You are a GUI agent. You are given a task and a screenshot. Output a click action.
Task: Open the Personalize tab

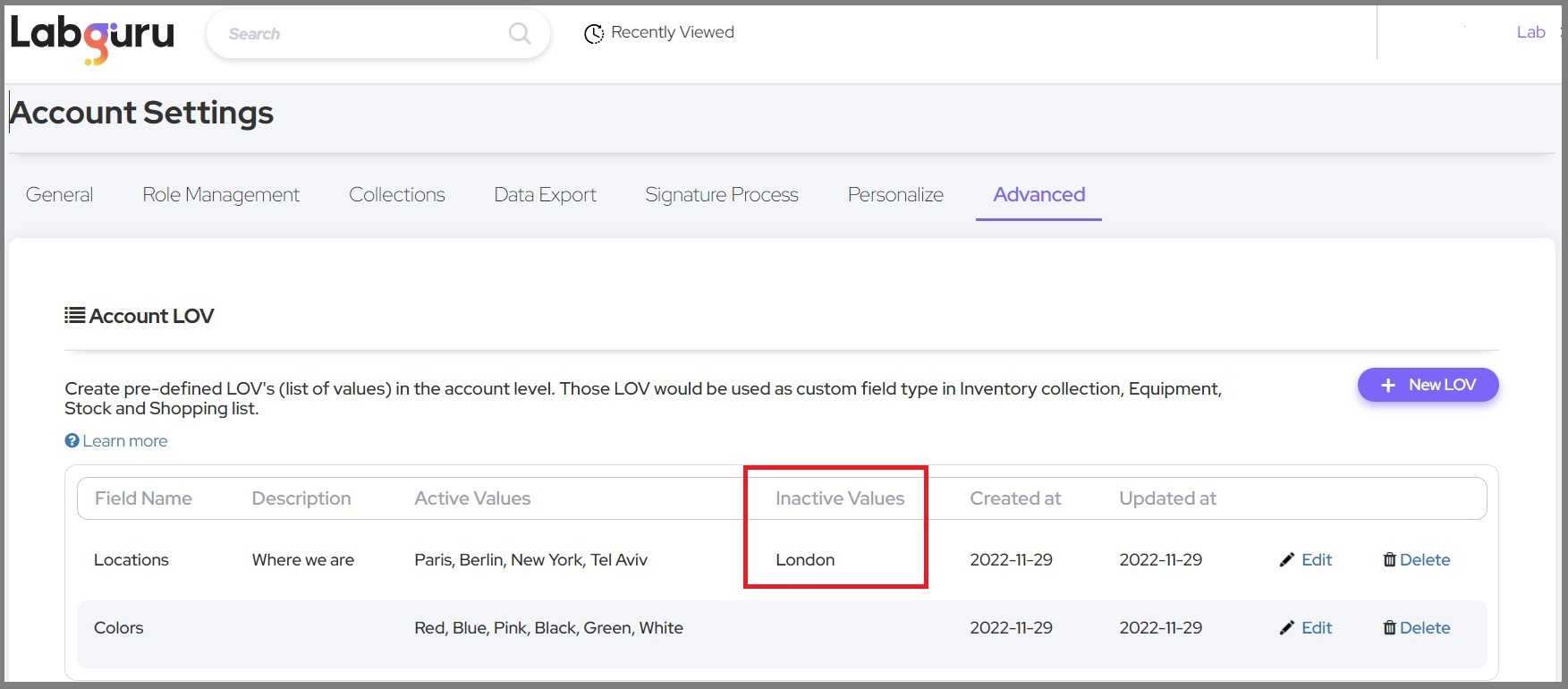pos(895,195)
